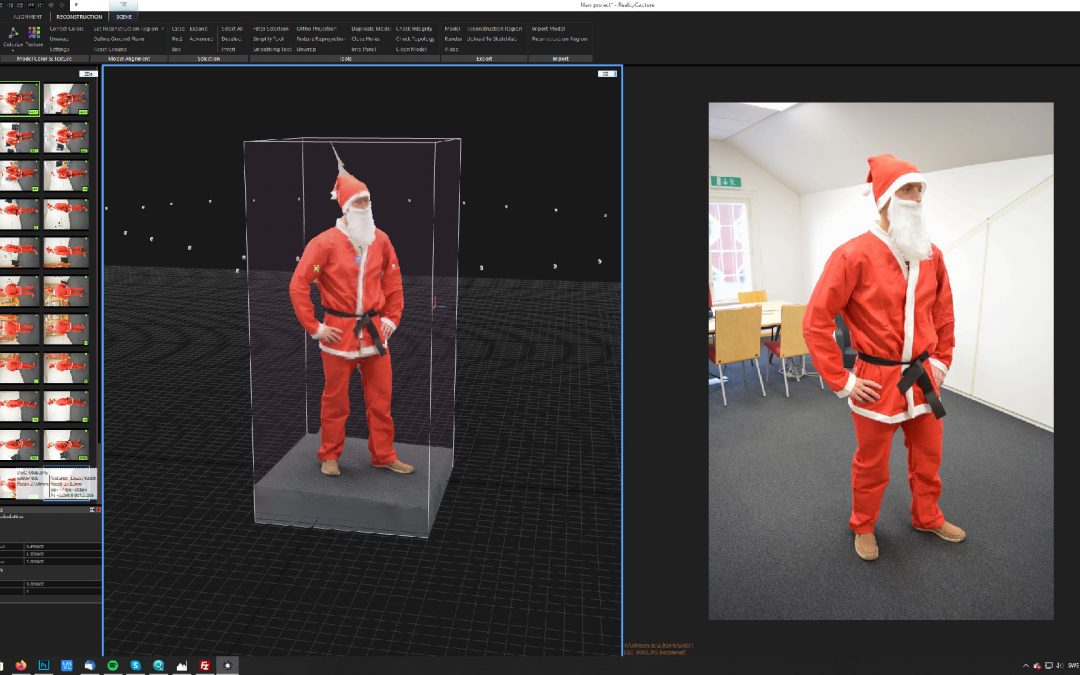Screen dimensions: 1080x675
Task: Click Filter Selection in Tools
Action: click(271, 29)
